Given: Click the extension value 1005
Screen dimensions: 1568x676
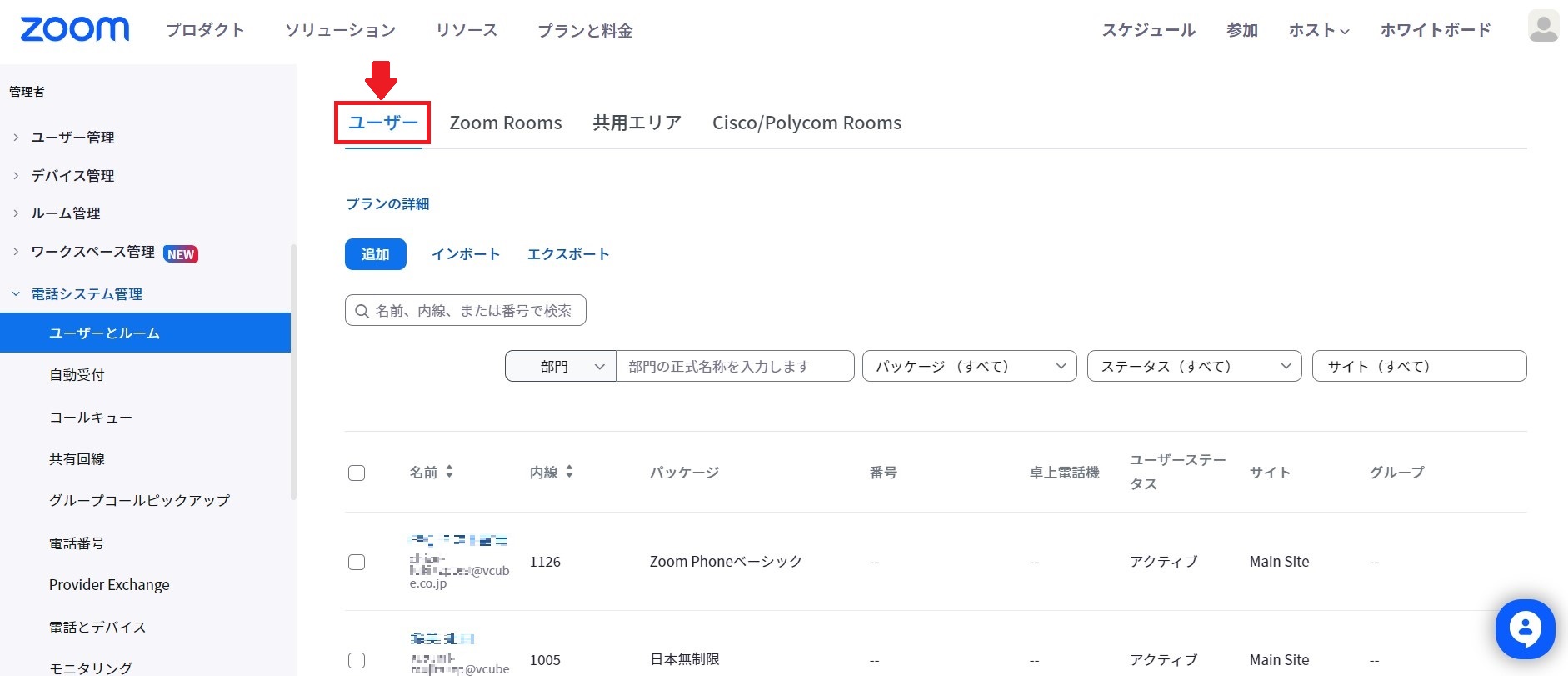Looking at the screenshot, I should pos(545,660).
